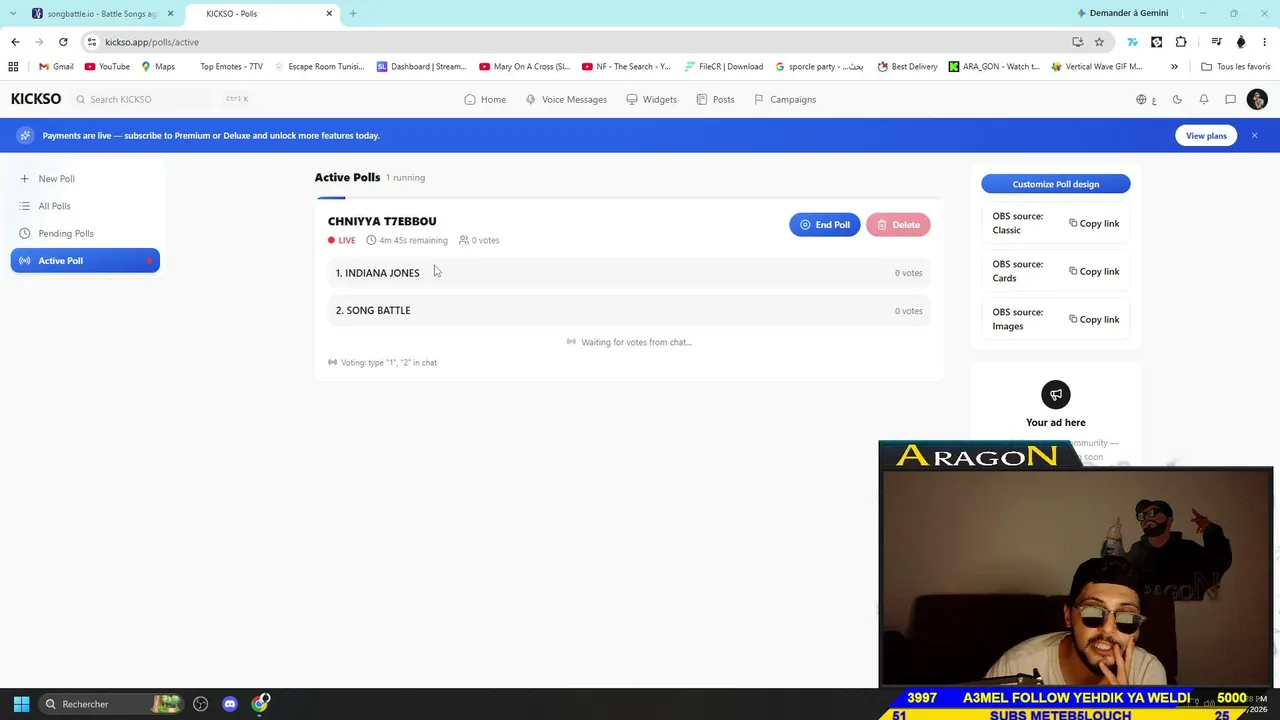Open the Chrome three-dot menu

tap(1265, 42)
